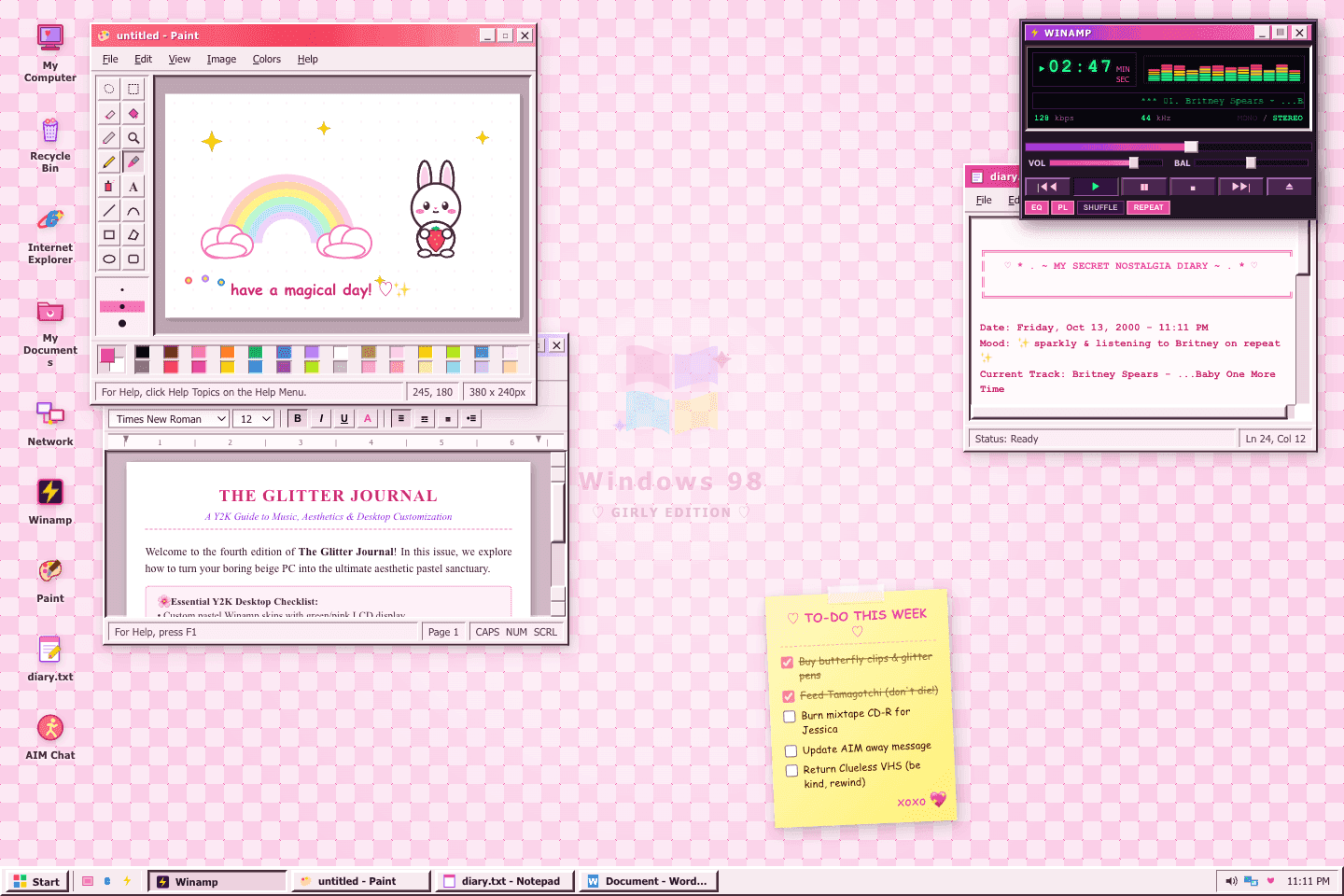Choose the Fill With Color bucket tool
This screenshot has width=1344, height=896.
pos(133,113)
